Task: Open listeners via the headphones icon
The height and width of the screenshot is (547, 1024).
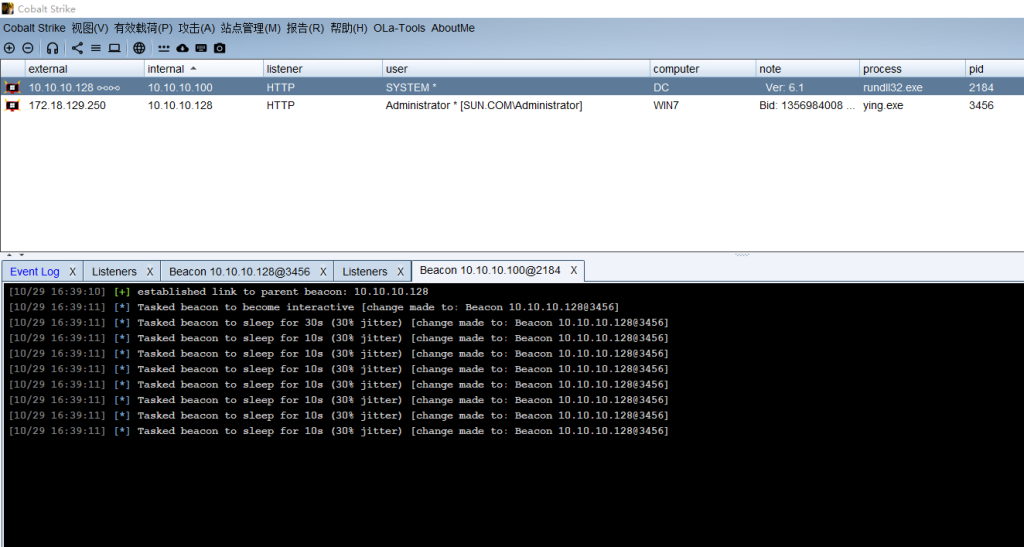Action: pos(52,48)
